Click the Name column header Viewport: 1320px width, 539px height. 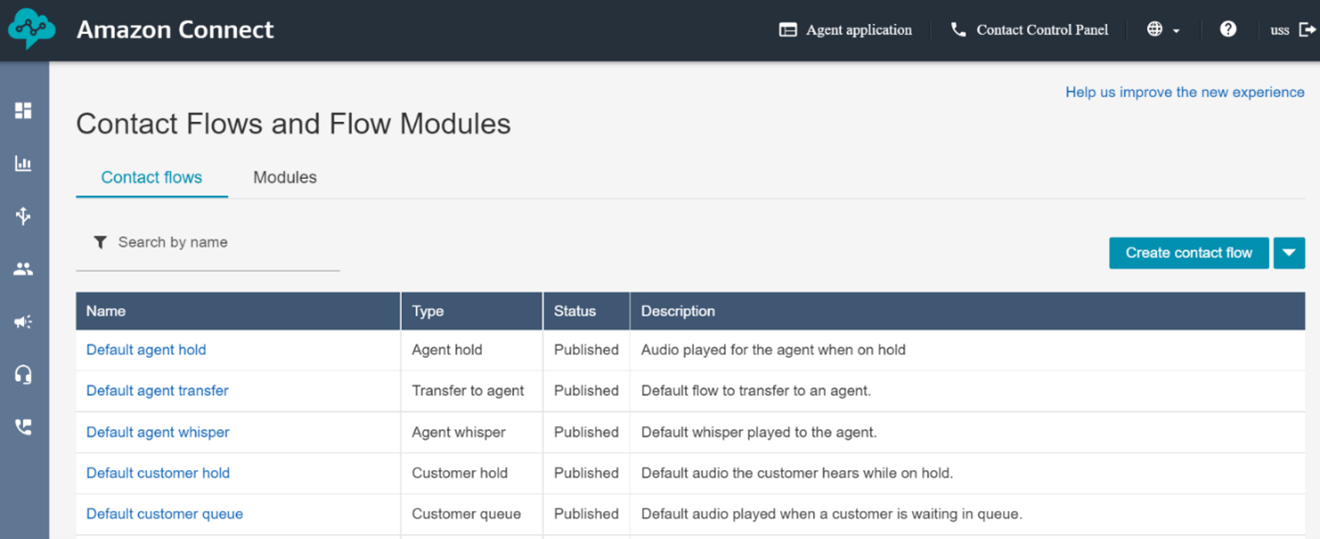(x=238, y=311)
